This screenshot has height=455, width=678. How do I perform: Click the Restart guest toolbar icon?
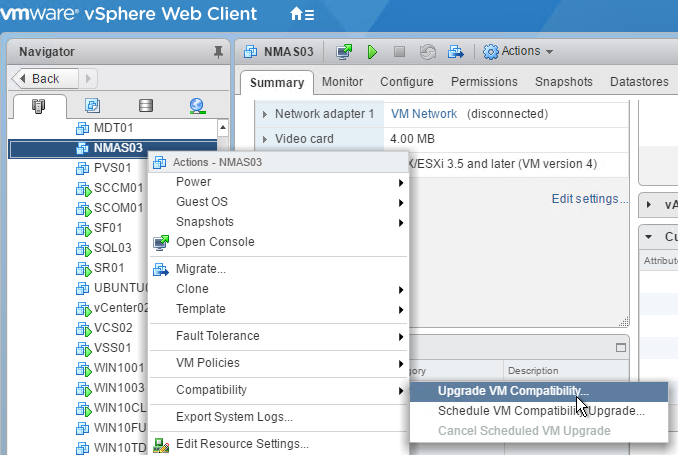click(428, 52)
